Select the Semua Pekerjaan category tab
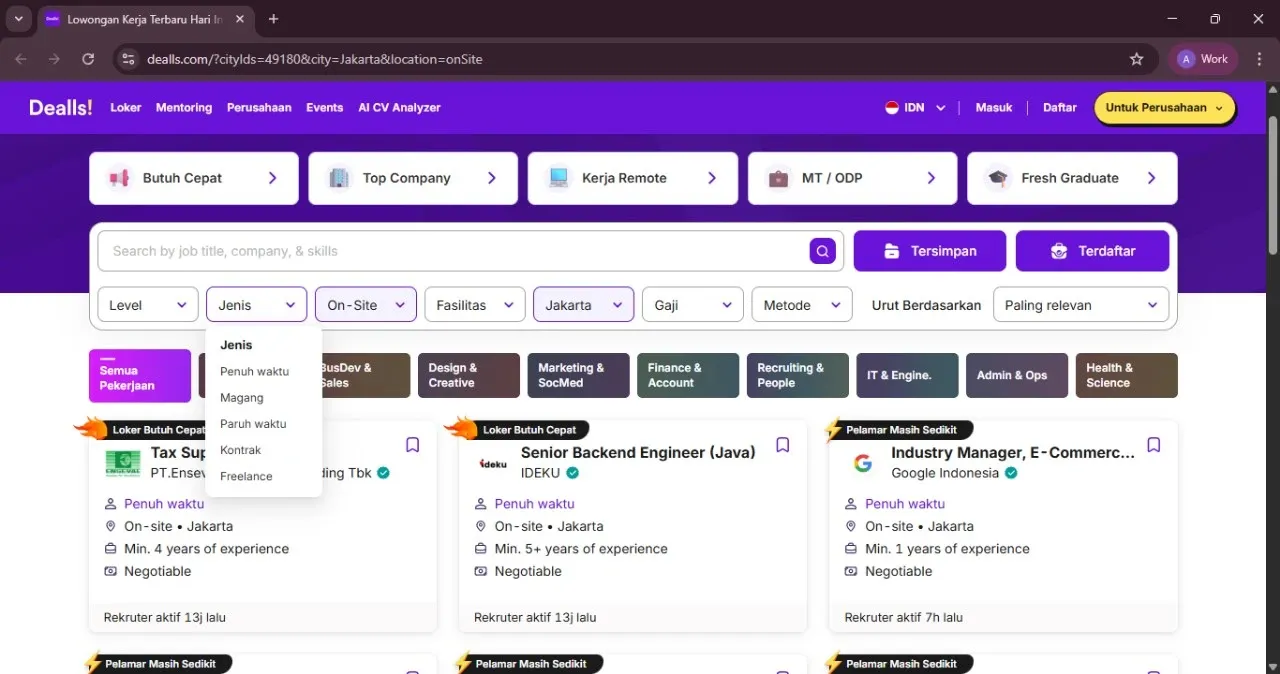Image resolution: width=1280 pixels, height=674 pixels. pos(140,375)
